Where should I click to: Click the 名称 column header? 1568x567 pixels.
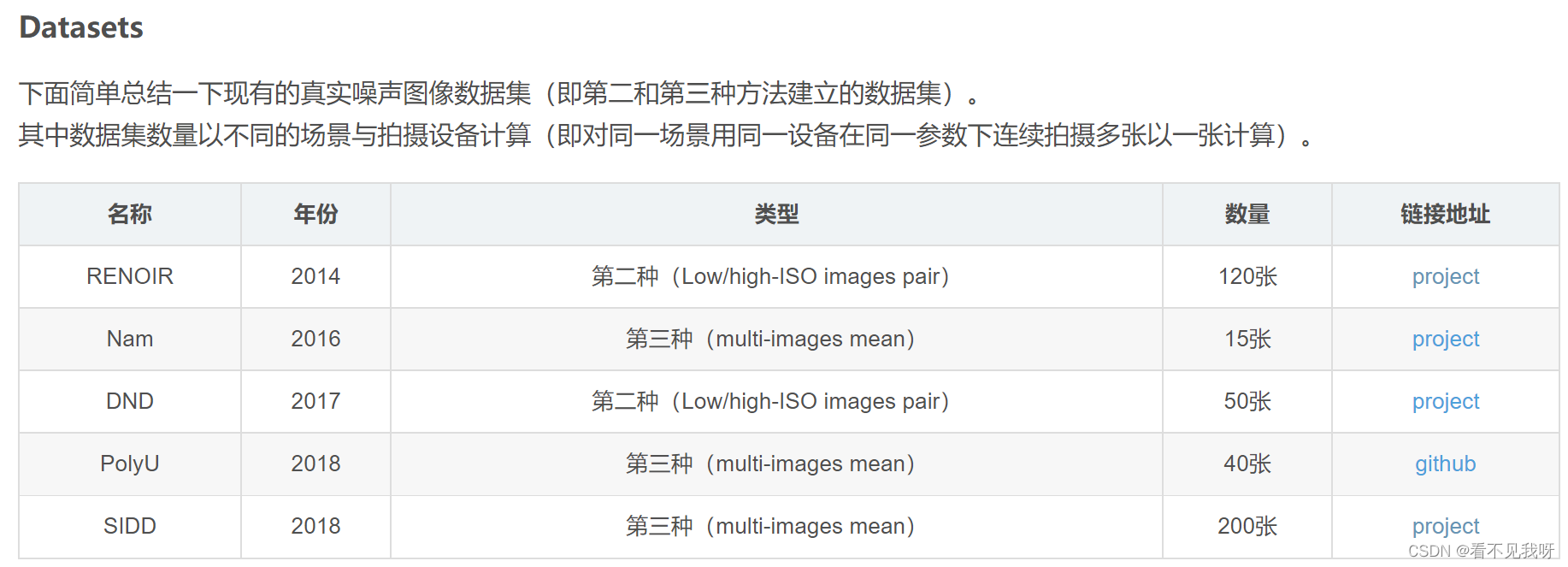tap(130, 214)
